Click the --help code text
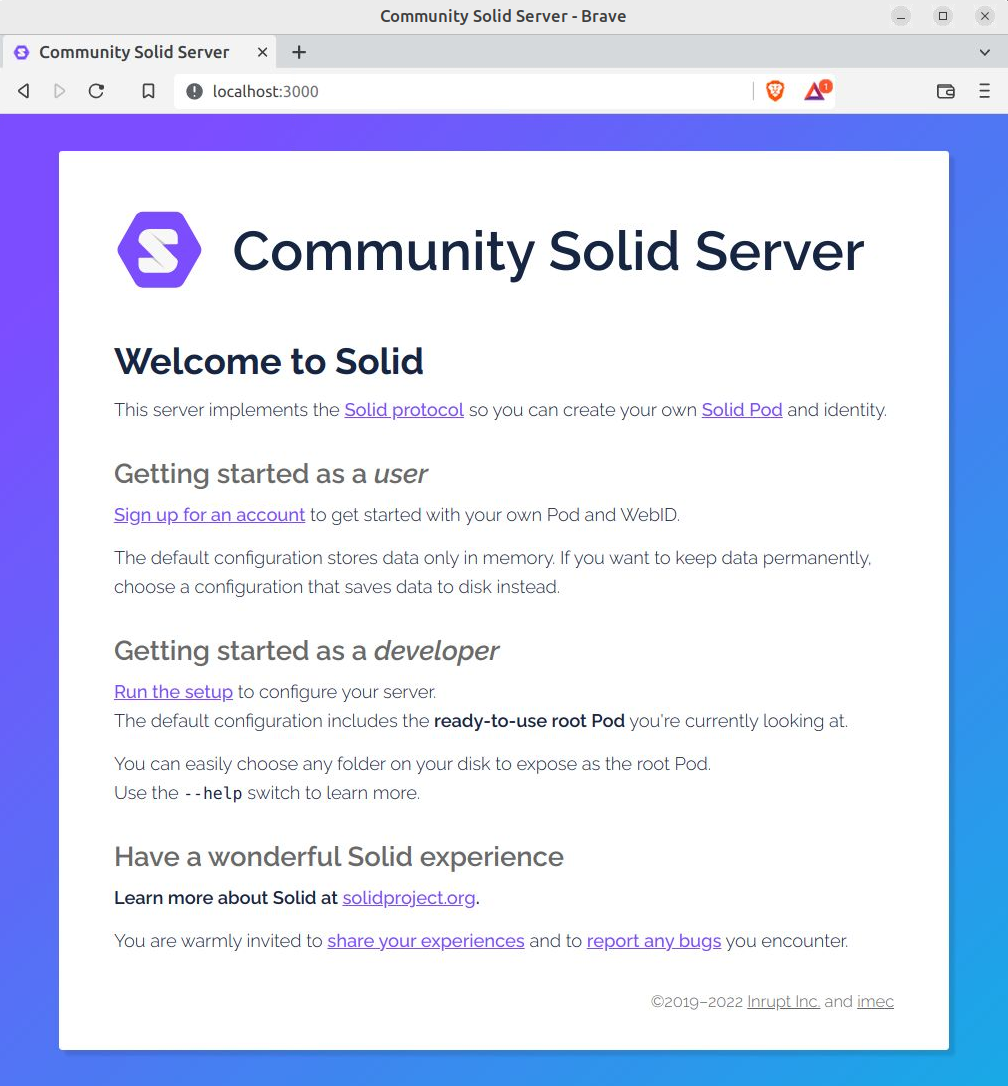The image size is (1008, 1086). coord(213,793)
